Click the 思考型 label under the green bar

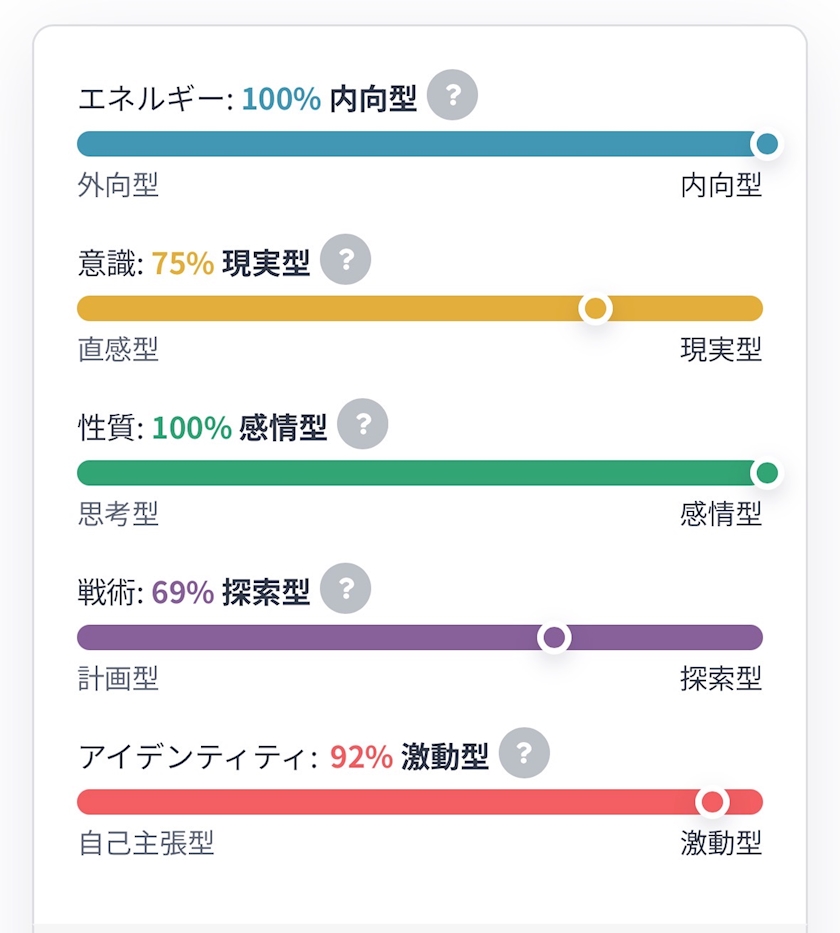point(118,514)
